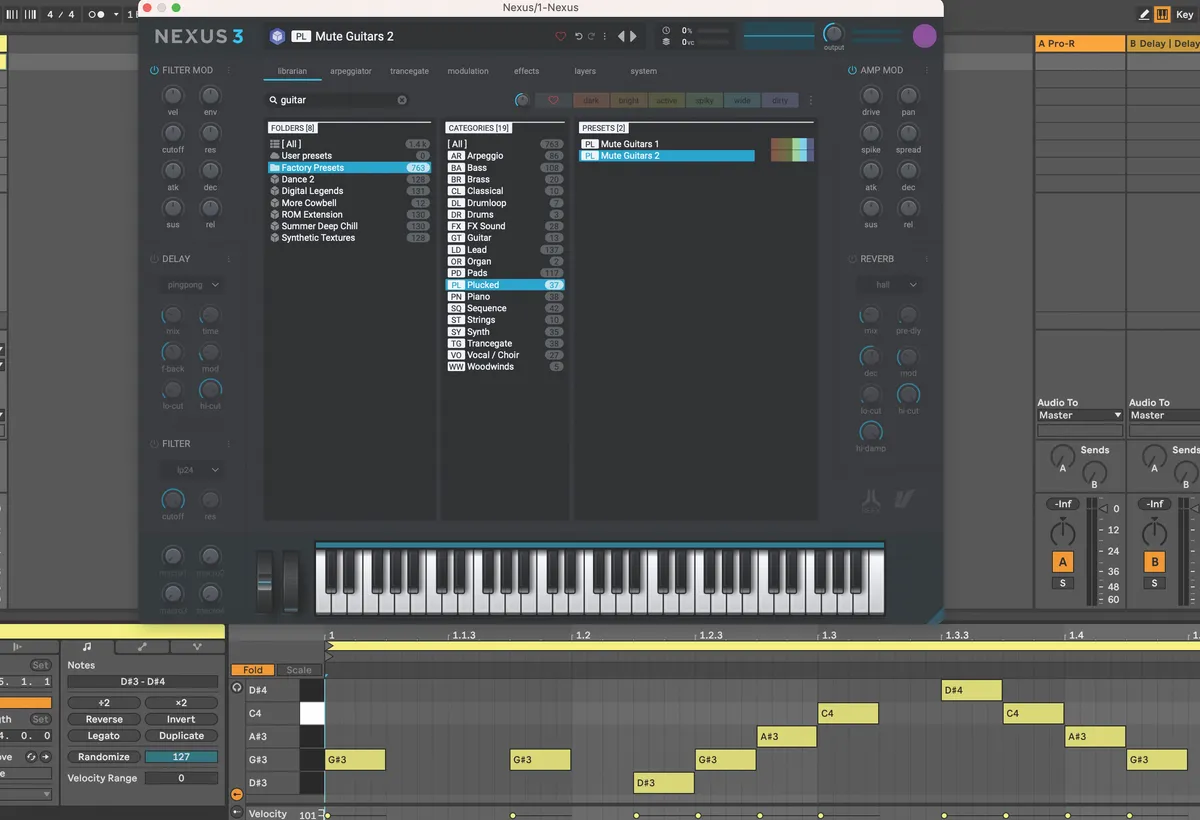Click the guitar search field
Viewport: 1200px width, 820px height.
(x=337, y=100)
